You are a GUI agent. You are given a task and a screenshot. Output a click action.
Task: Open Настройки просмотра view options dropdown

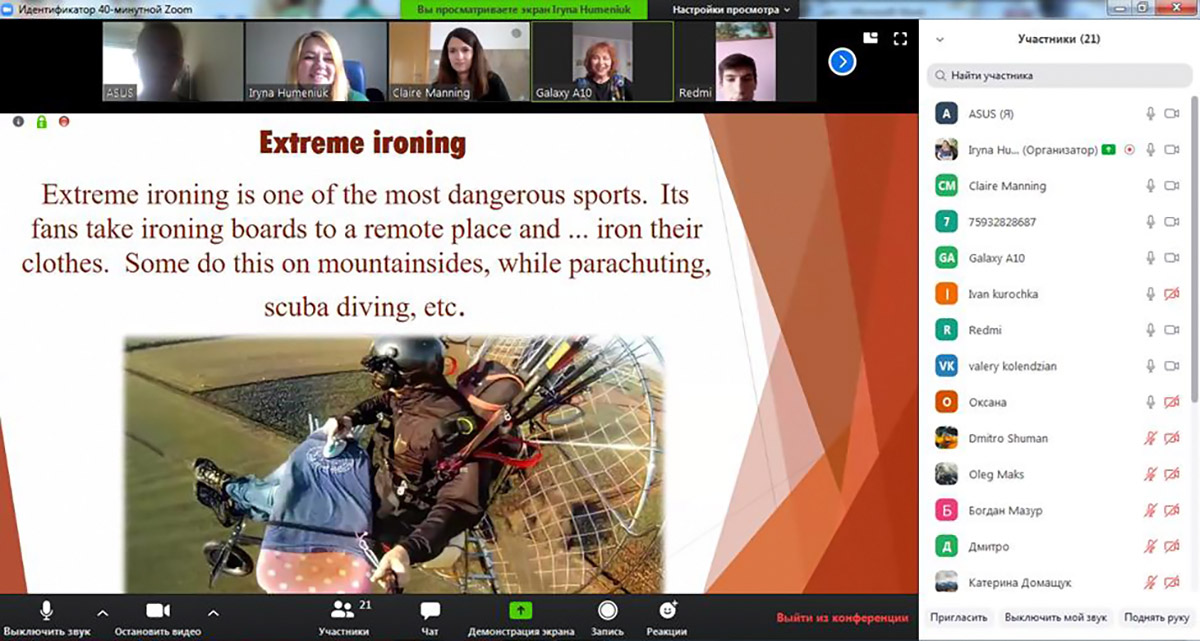pyautogui.click(x=732, y=9)
